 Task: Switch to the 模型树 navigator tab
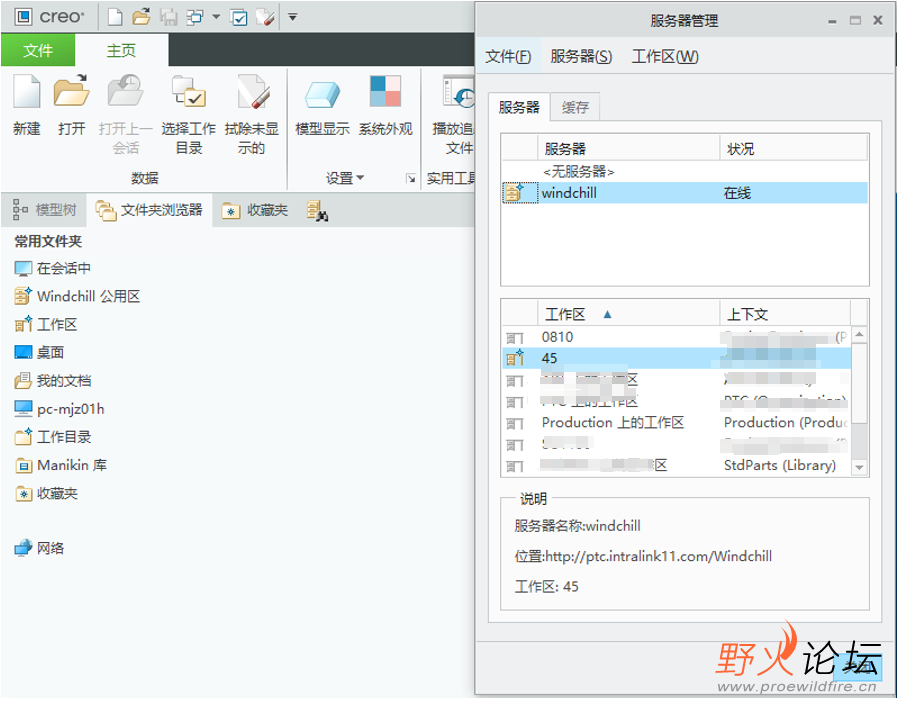pos(44,210)
